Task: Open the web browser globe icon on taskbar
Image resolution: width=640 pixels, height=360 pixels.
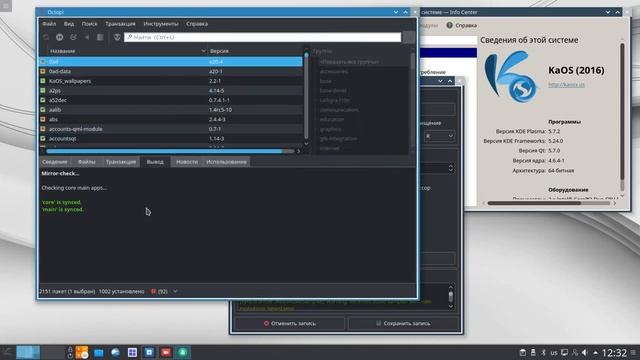Action: pyautogui.click(x=116, y=352)
